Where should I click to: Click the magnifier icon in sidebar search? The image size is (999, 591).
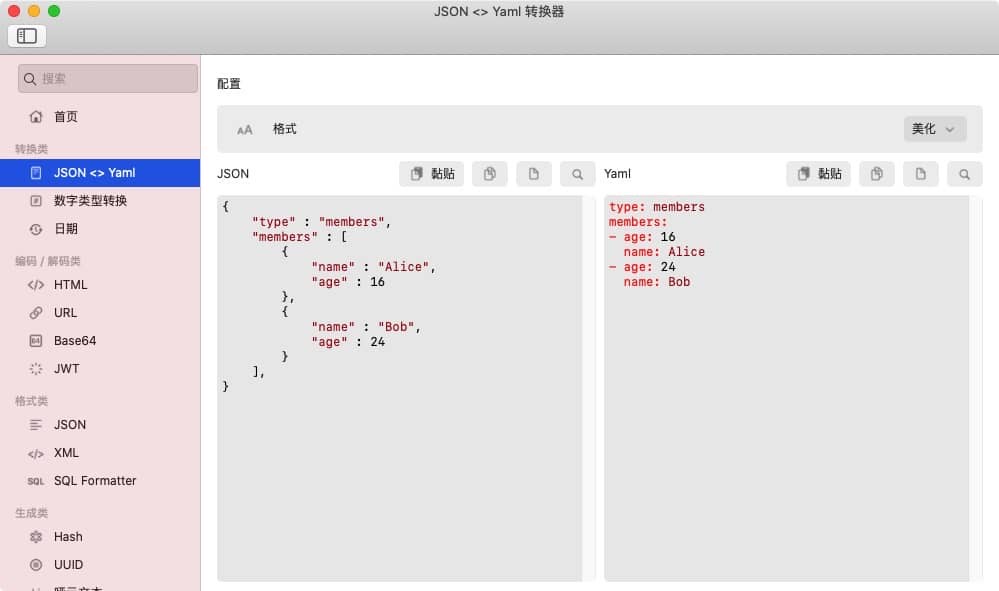30,79
